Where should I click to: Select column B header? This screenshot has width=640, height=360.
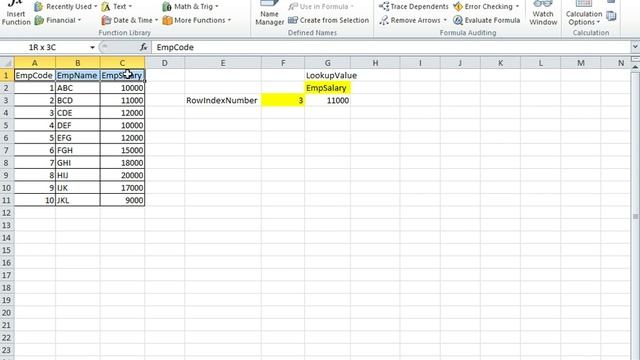pos(78,63)
